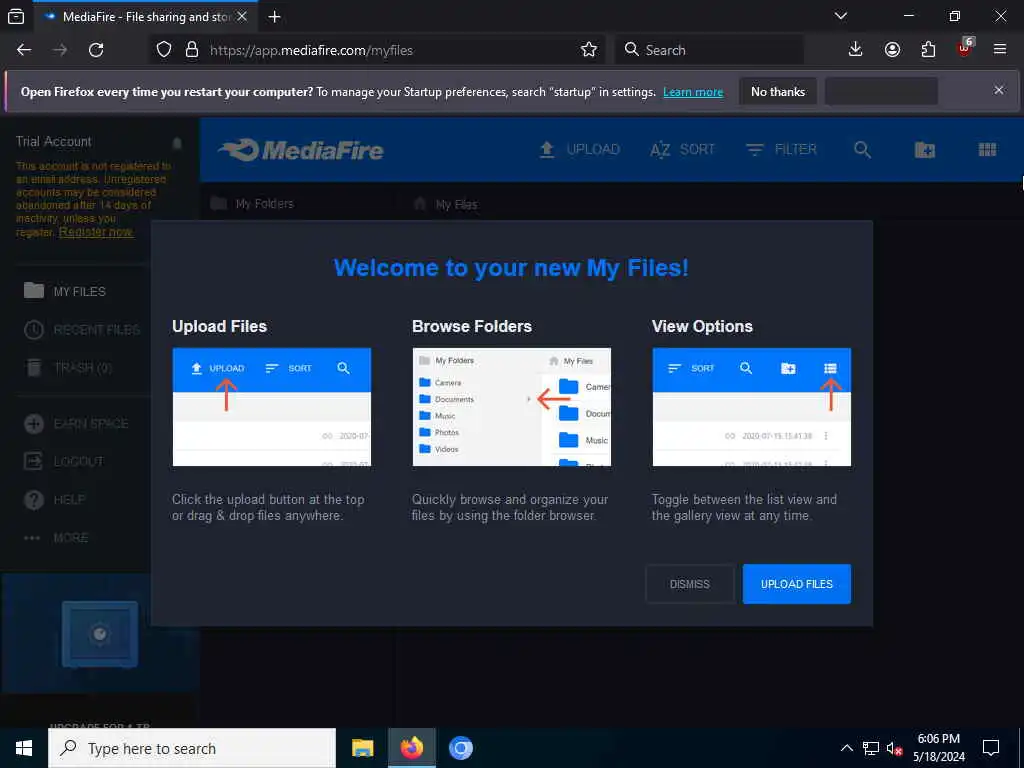Open the Firefox downloads icon
The image size is (1024, 768).
pos(856,50)
